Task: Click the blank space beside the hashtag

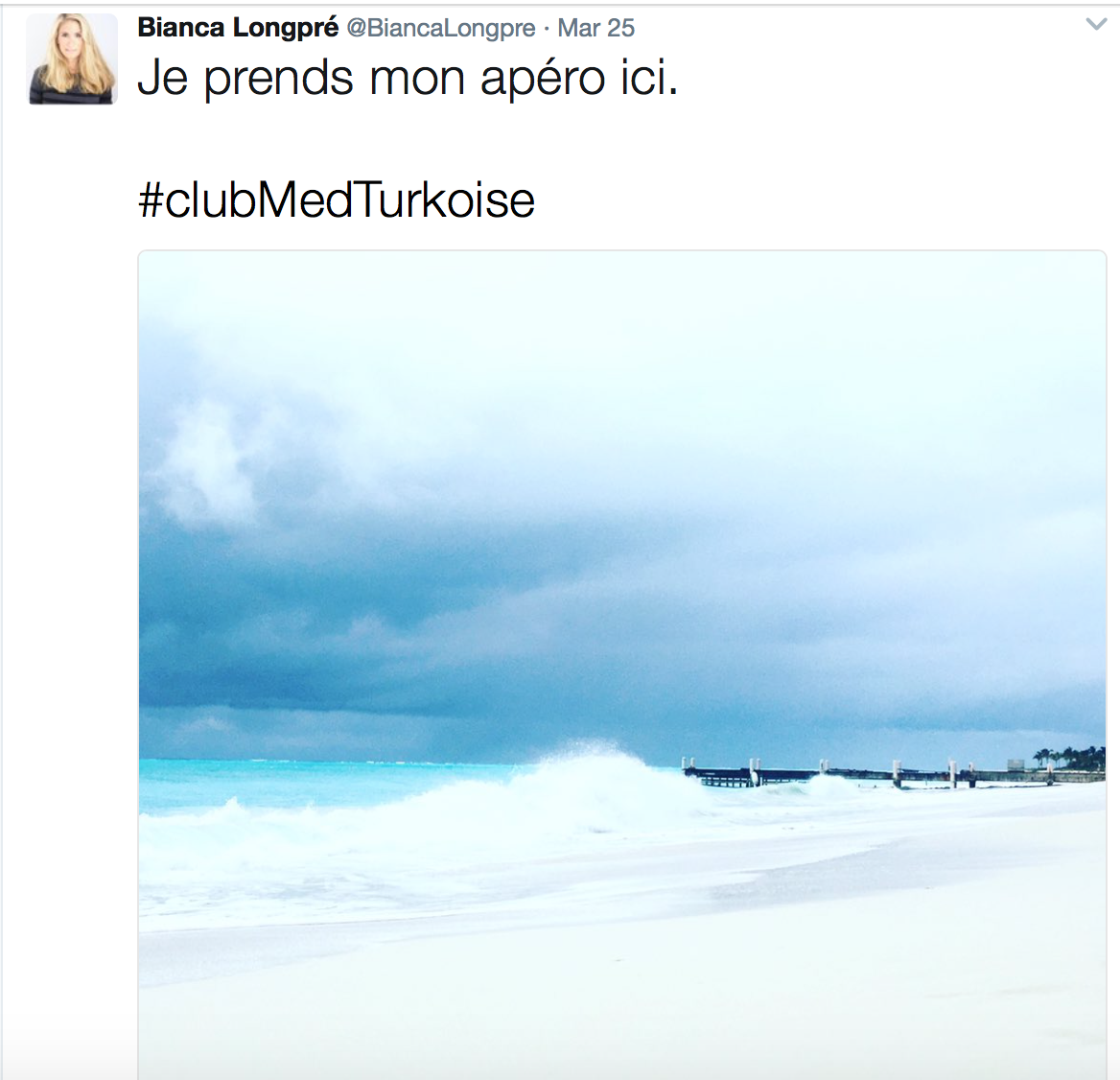Action: (x=822, y=200)
